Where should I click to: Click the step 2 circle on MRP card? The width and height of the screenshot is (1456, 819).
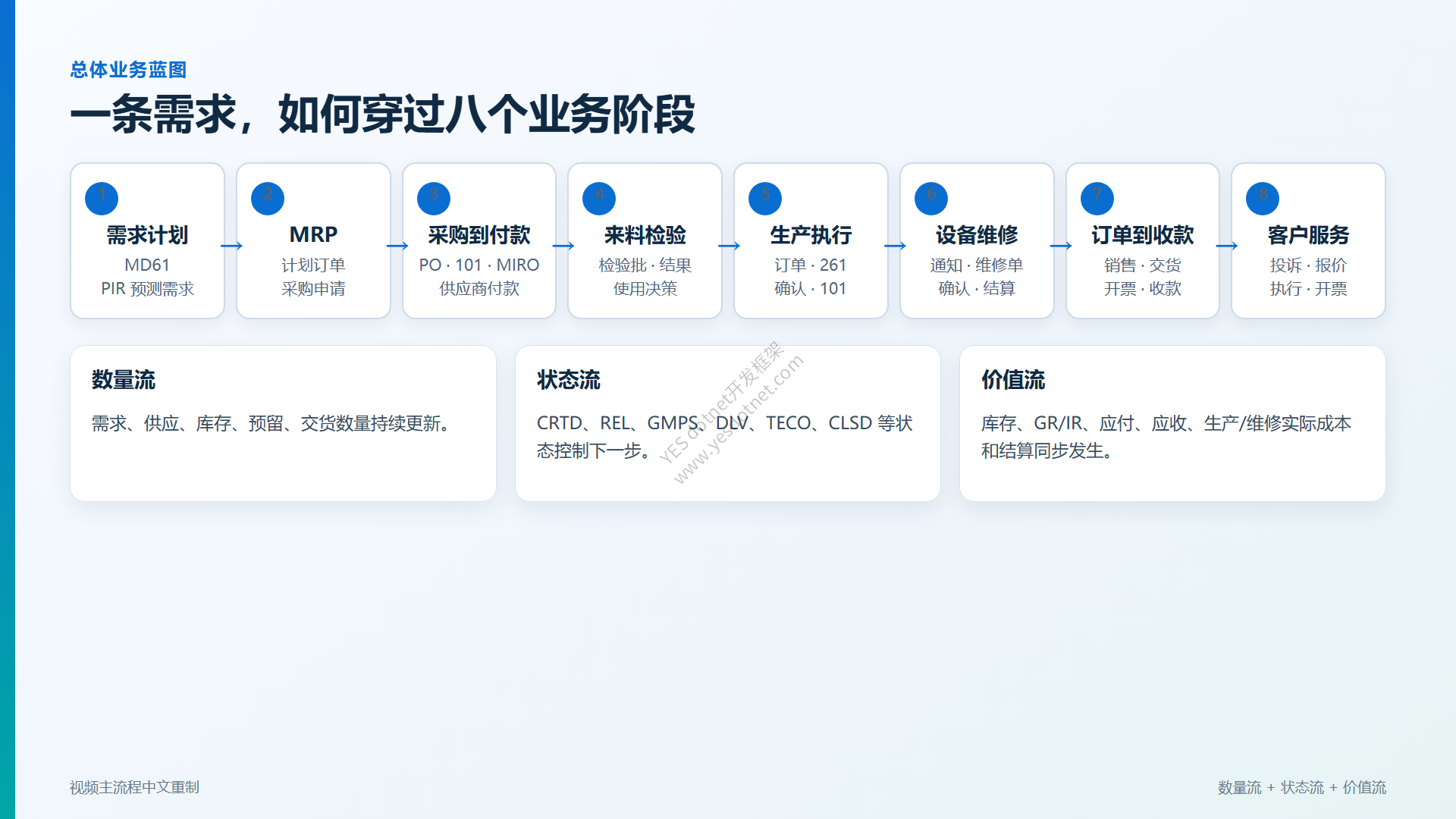tap(268, 199)
